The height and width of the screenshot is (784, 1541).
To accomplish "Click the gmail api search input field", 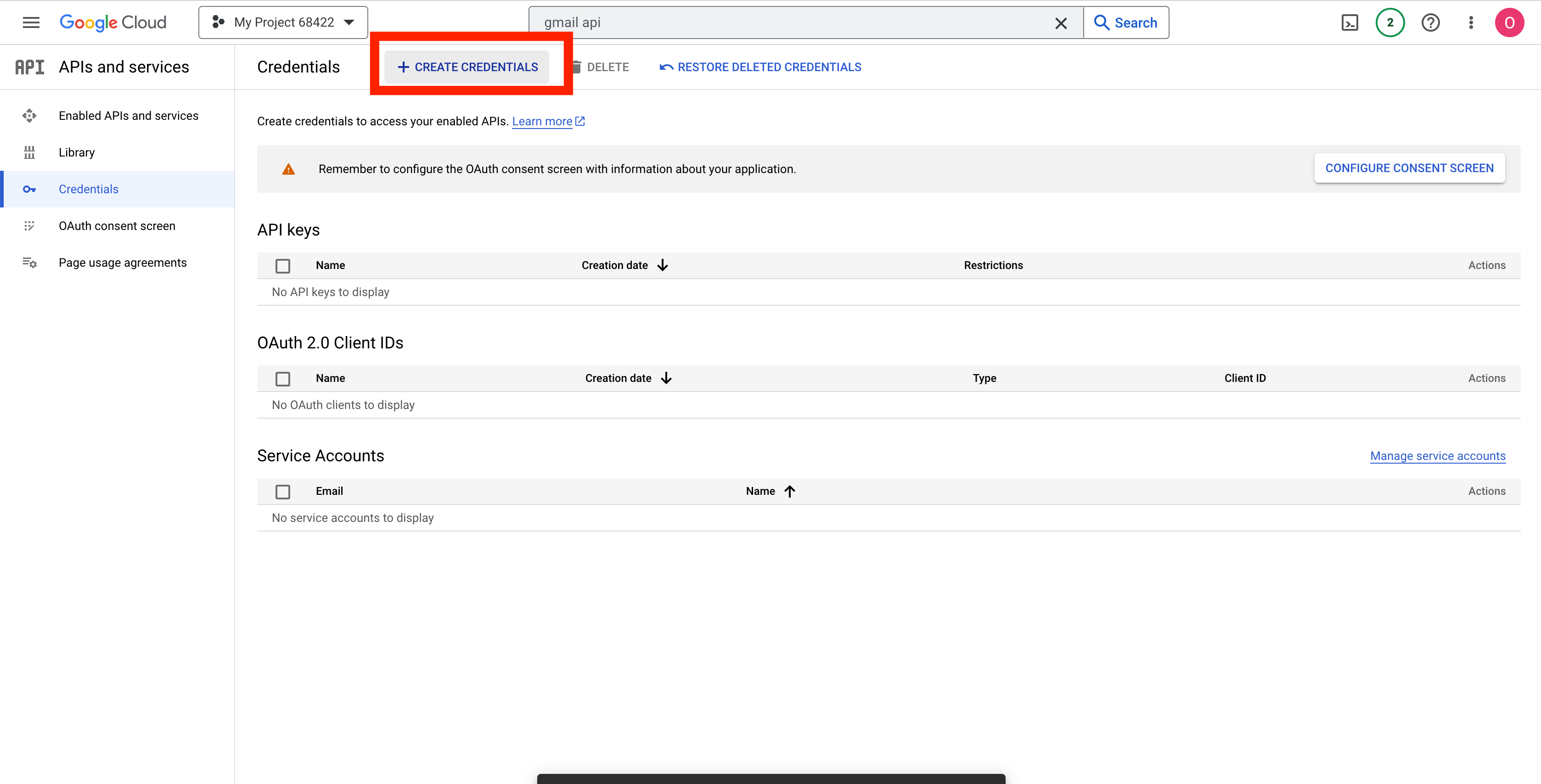I will [796, 22].
